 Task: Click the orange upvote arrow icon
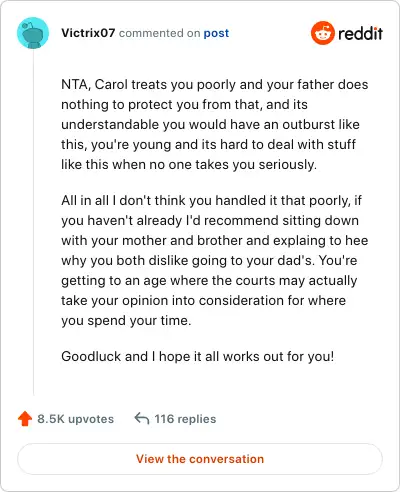25,419
